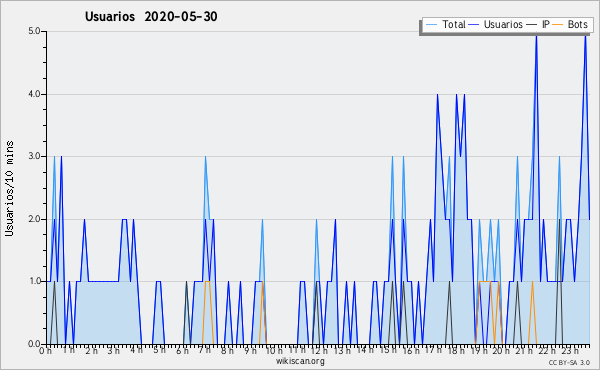Click the '12 h' x-axis label
This screenshot has width=600, height=370.
tap(319, 351)
